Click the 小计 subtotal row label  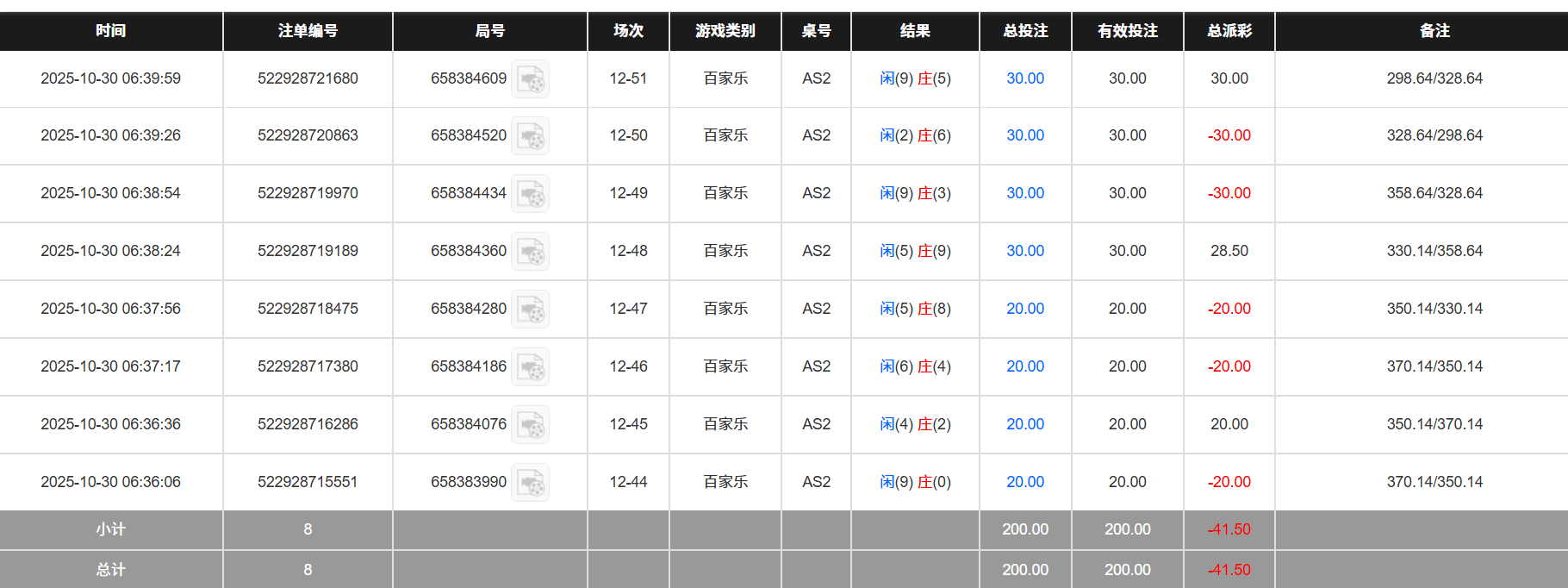click(111, 529)
